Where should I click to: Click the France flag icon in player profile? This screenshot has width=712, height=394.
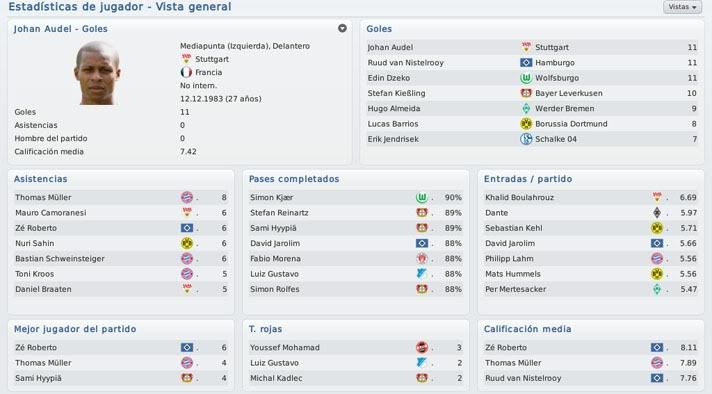tap(186, 72)
